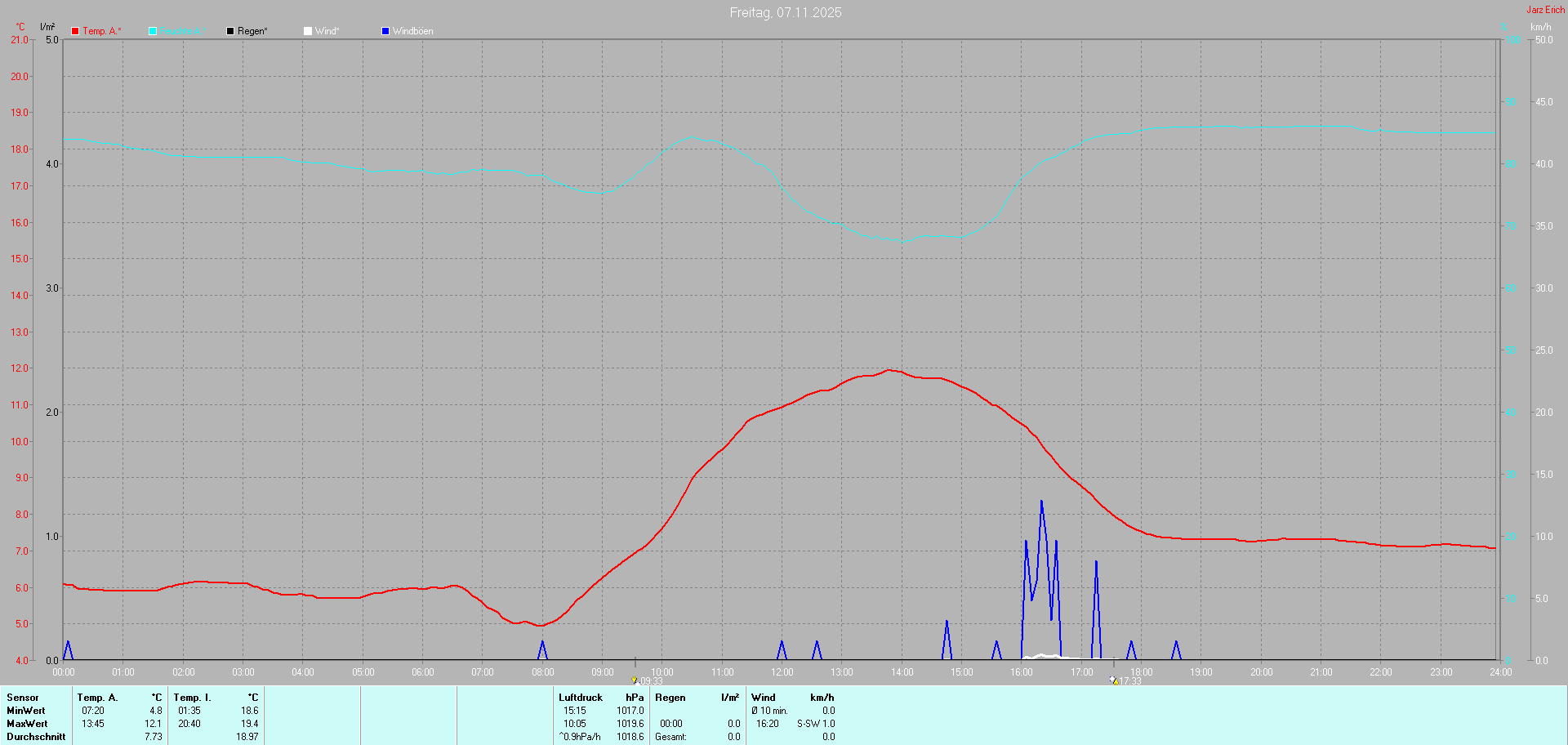Image resolution: width=1568 pixels, height=745 pixels.
Task: Click the Regen table column header
Action: pyautogui.click(x=670, y=698)
